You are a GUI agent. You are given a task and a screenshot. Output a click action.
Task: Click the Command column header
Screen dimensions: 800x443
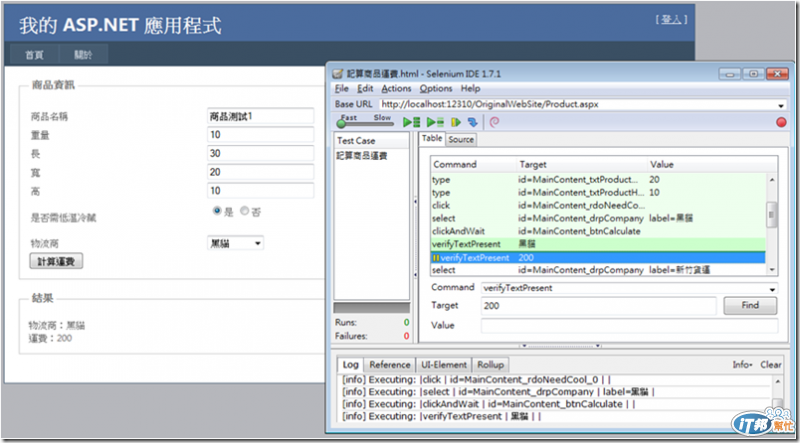[x=473, y=164]
